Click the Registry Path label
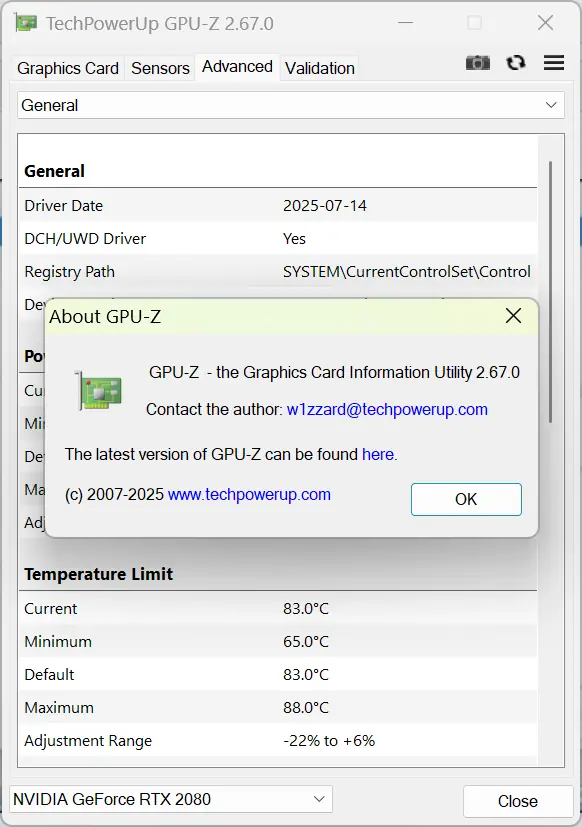Image resolution: width=582 pixels, height=827 pixels. coord(69,272)
